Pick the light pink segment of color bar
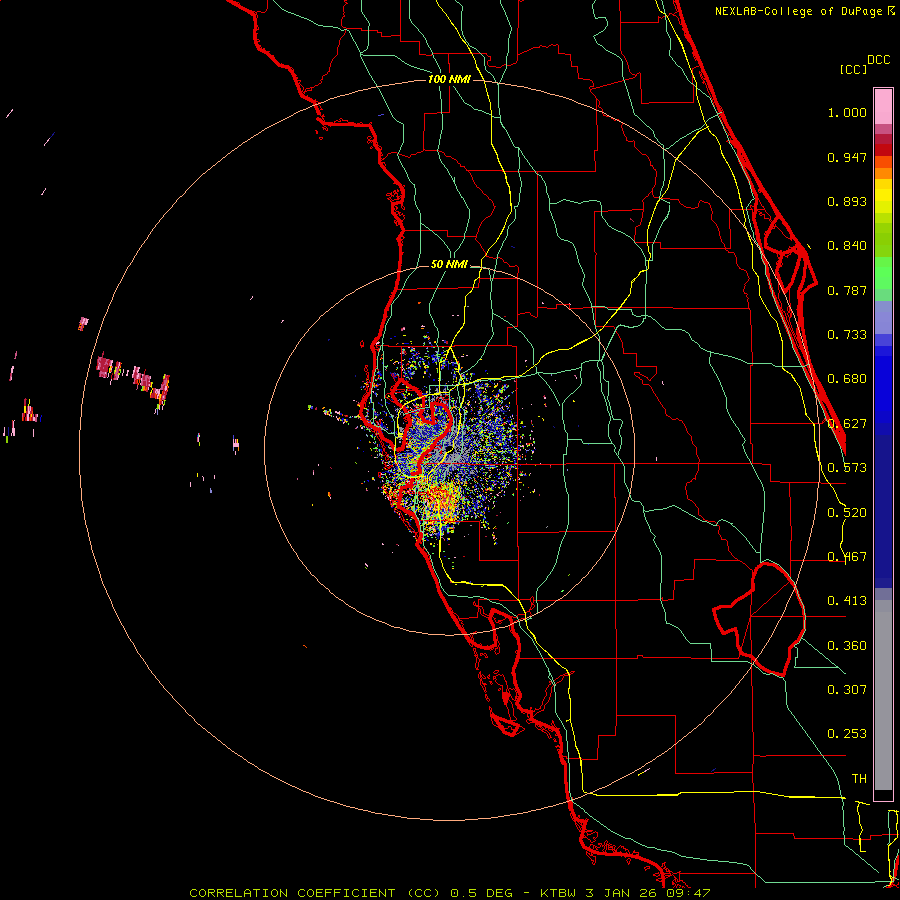 tap(883, 107)
